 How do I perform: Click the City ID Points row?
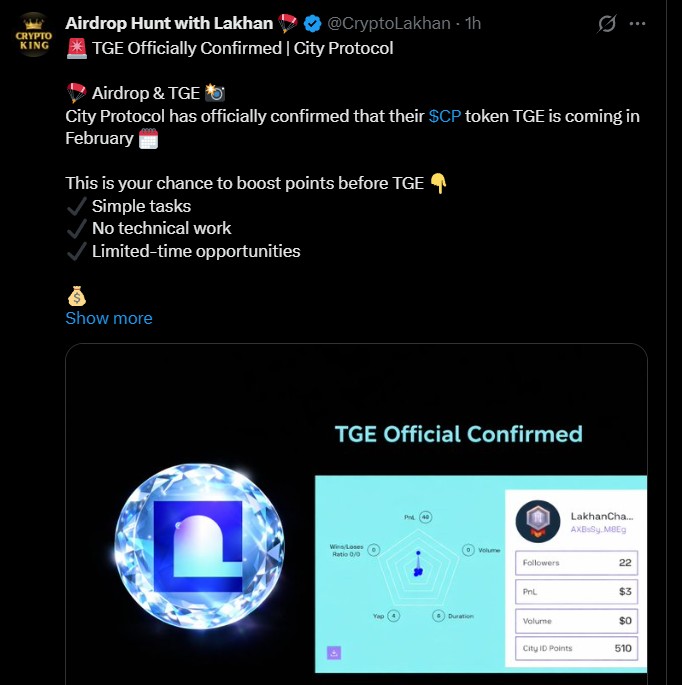pyautogui.click(x=577, y=649)
